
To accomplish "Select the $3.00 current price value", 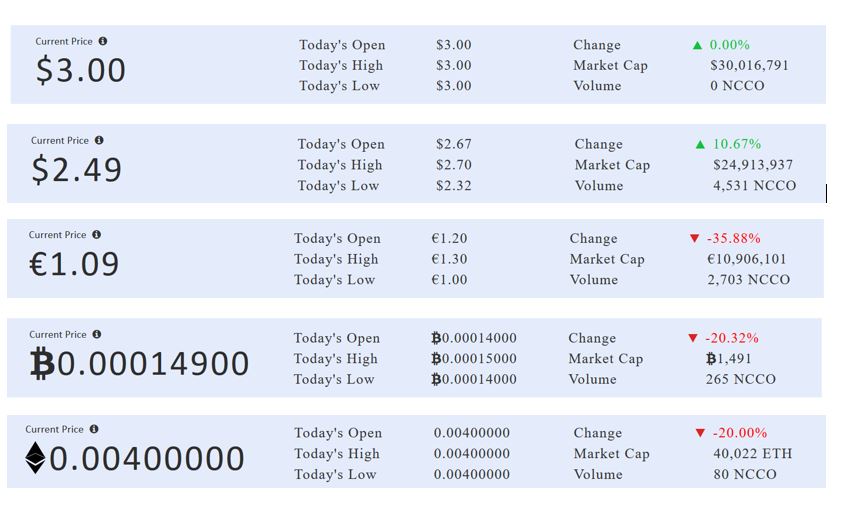I will 81,70.
